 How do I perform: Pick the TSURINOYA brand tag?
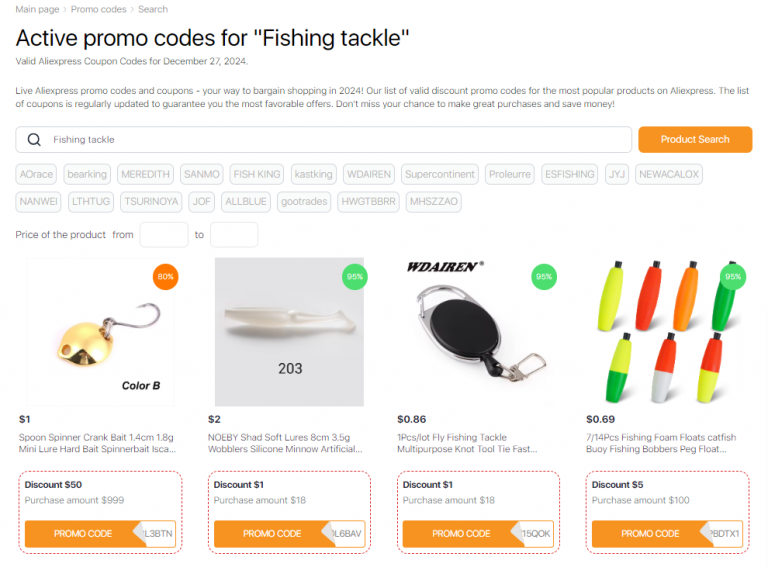pyautogui.click(x=151, y=201)
